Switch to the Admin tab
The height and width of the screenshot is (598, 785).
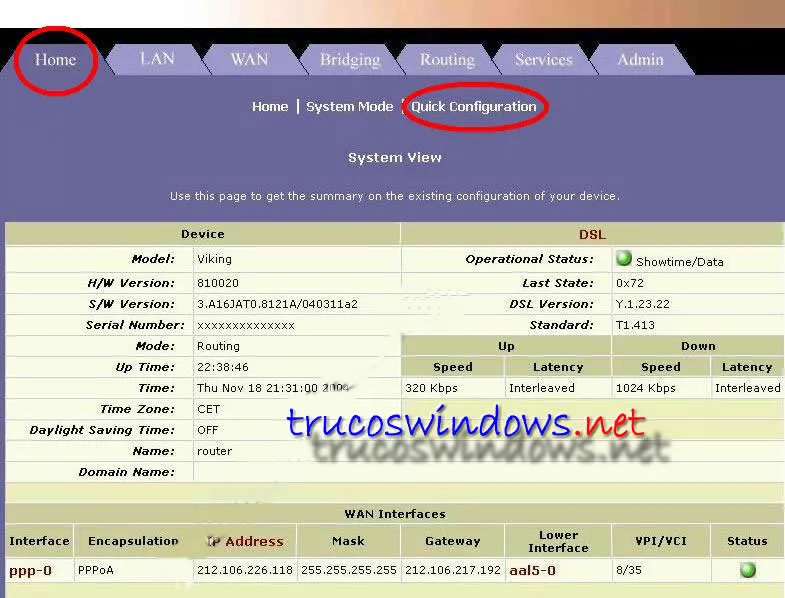(640, 59)
